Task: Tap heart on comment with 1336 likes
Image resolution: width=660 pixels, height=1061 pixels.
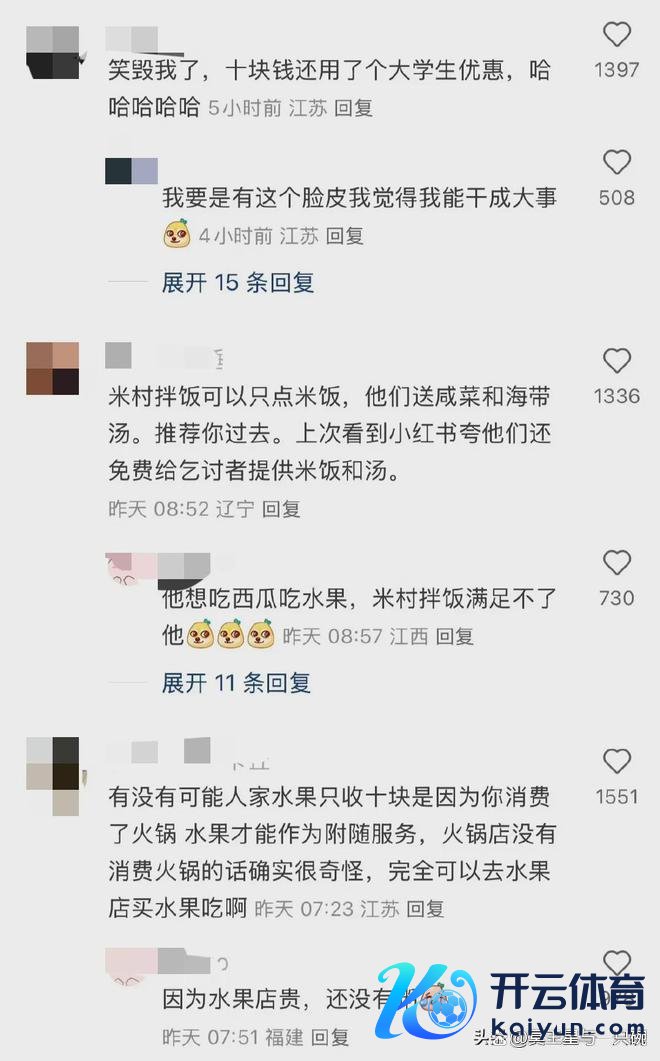Action: point(617,361)
